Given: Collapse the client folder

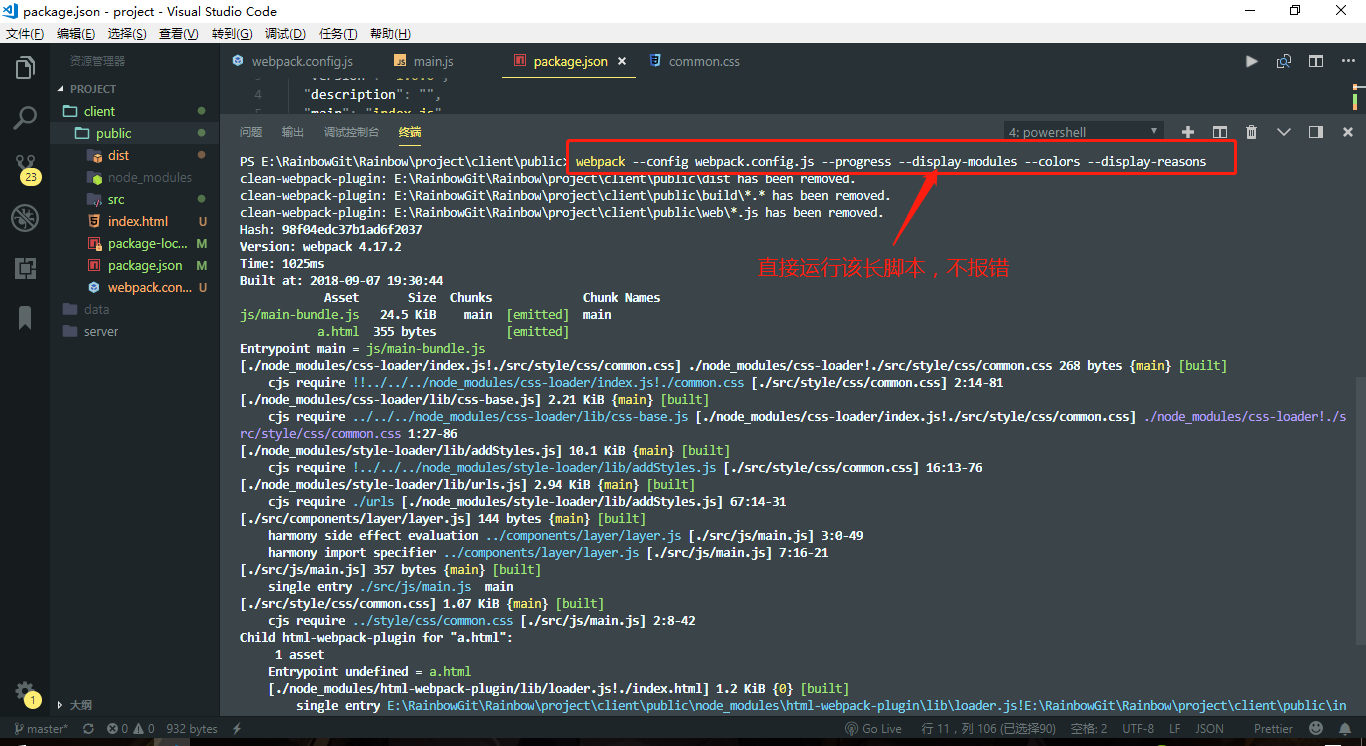Looking at the screenshot, I should coord(135,111).
